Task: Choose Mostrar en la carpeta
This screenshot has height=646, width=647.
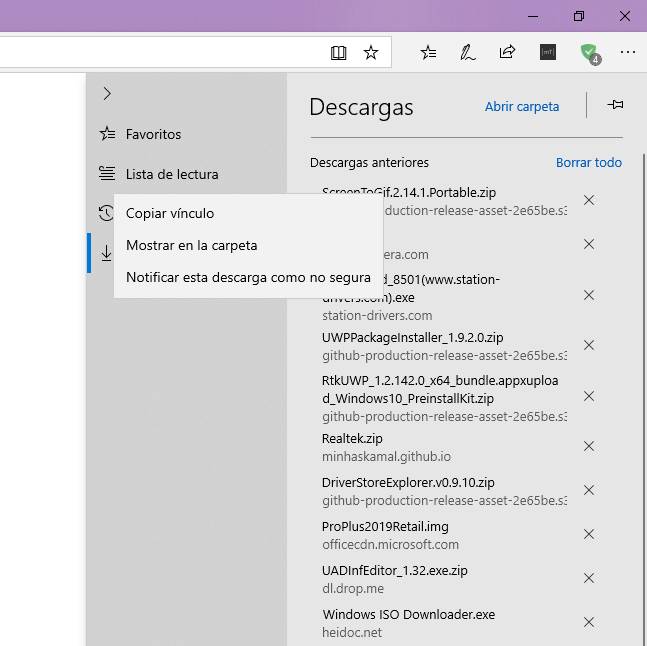Action: point(191,245)
